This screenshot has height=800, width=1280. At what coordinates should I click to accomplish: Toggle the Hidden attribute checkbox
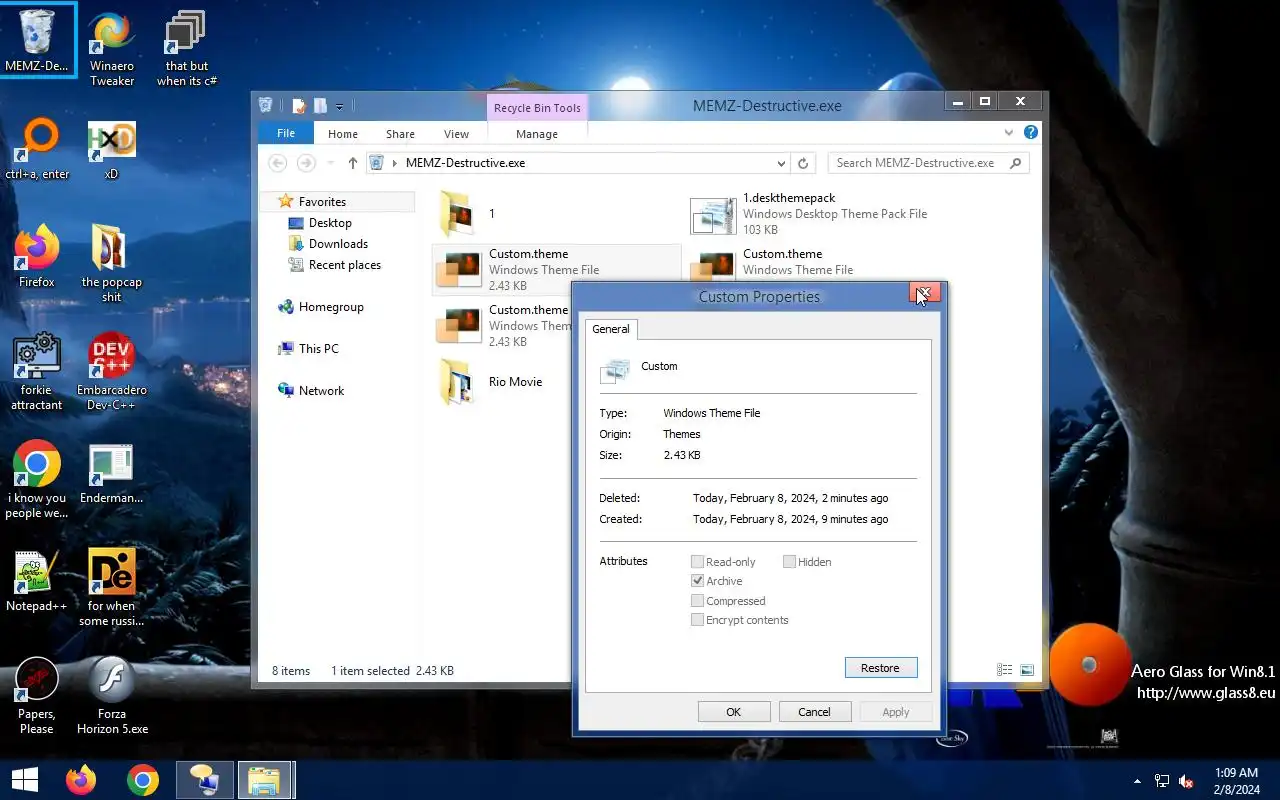tap(789, 562)
